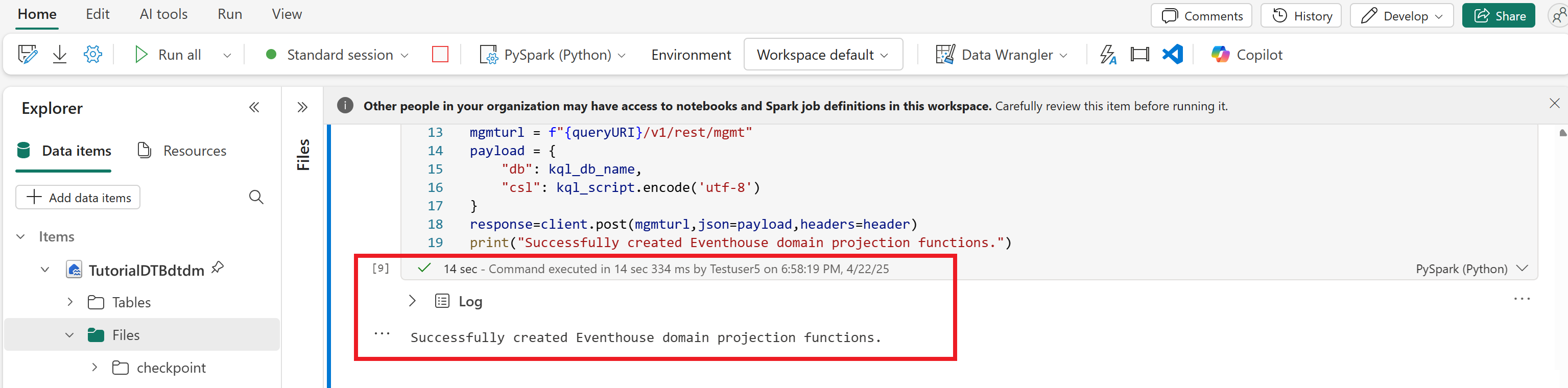Click the pin icon beside TutorialDTBdtdm

(217, 268)
